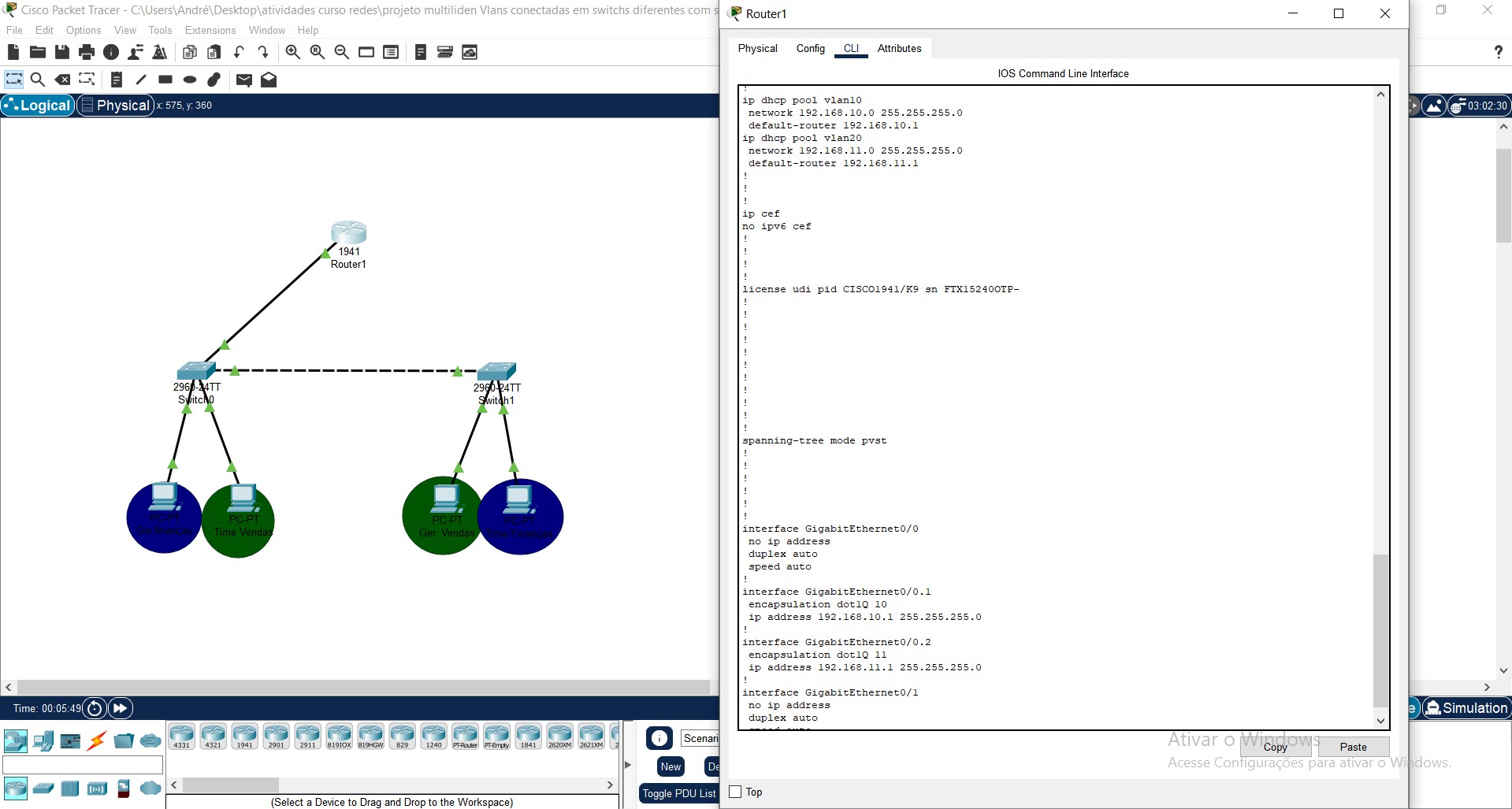
Task: Select the Add Simple PDU envelope tool
Action: (244, 79)
